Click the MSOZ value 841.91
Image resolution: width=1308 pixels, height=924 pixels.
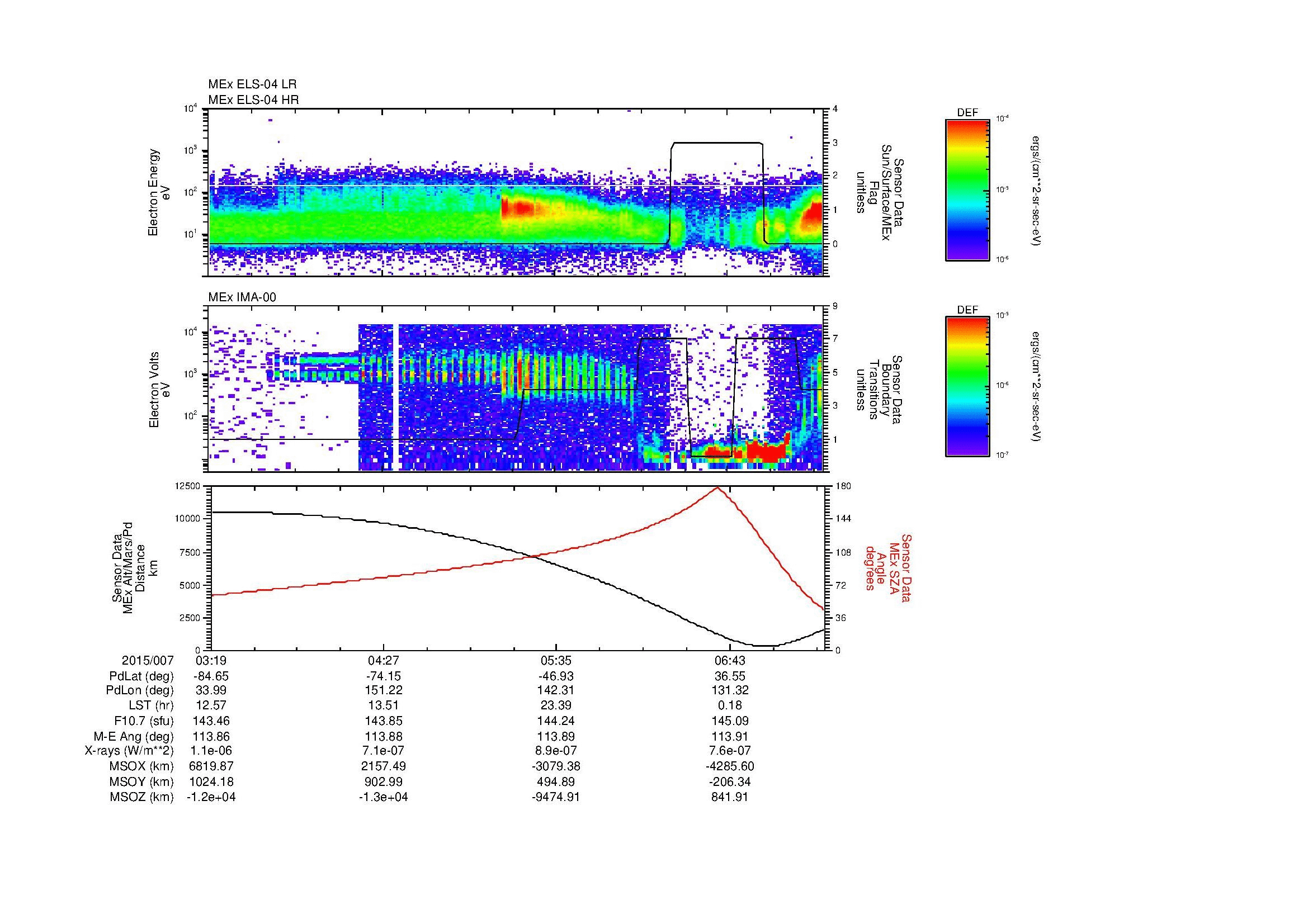coord(729,798)
